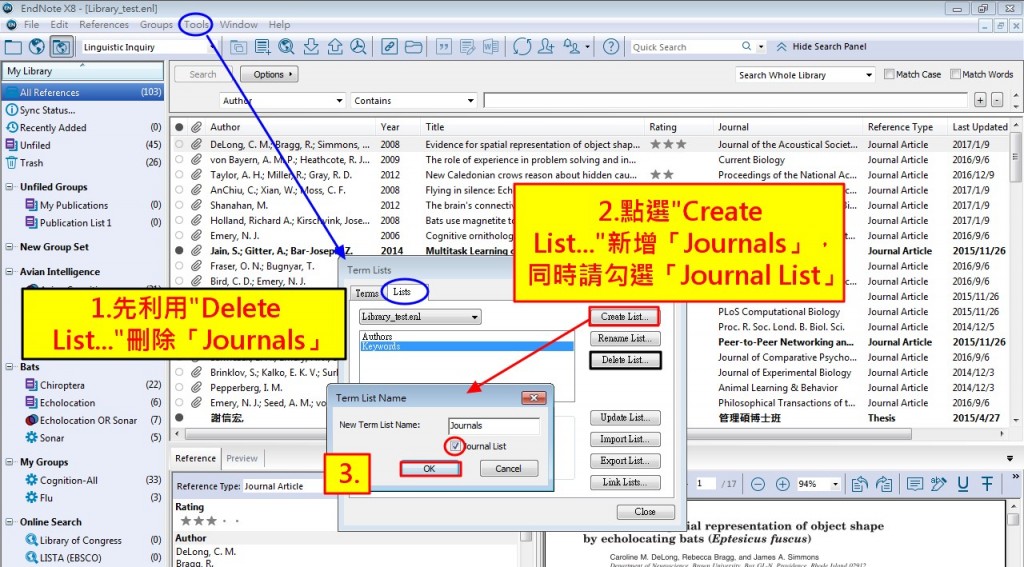Image resolution: width=1024 pixels, height=567 pixels.
Task: Toggle read status dot for Pepperberg row
Action: point(179,387)
